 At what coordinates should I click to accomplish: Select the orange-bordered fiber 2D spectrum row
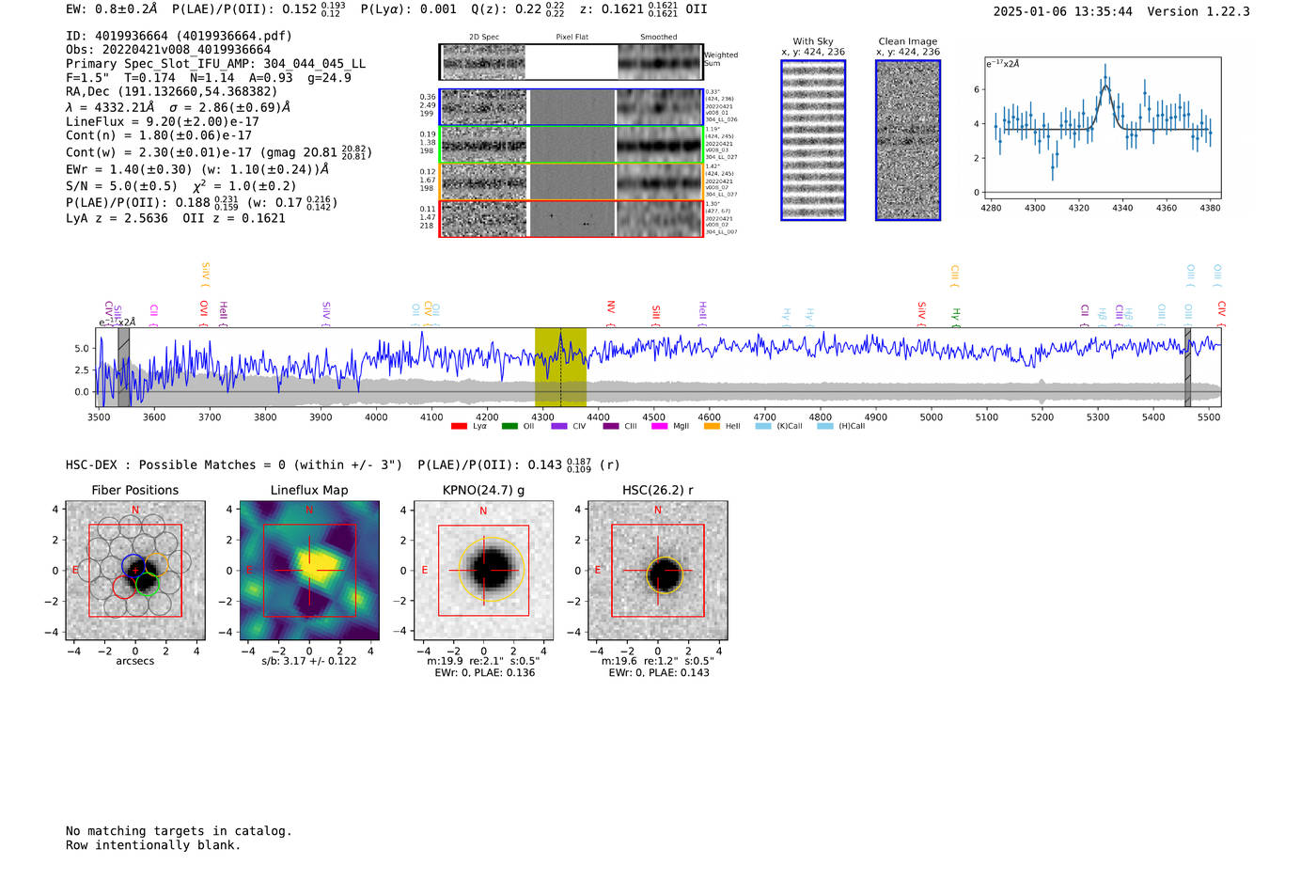572,181
